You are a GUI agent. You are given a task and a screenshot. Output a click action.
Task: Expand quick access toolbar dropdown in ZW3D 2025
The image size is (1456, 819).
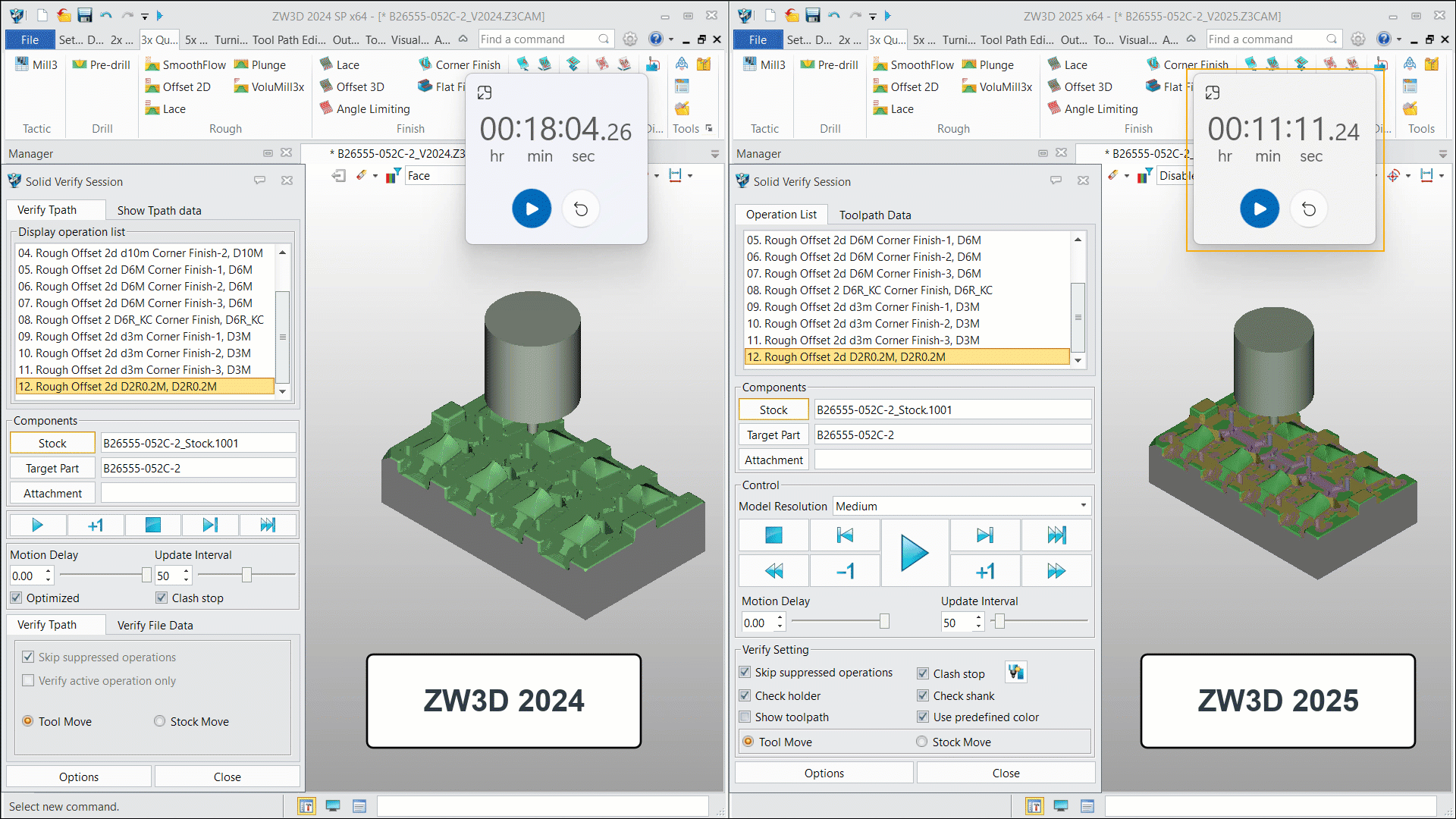(x=873, y=16)
